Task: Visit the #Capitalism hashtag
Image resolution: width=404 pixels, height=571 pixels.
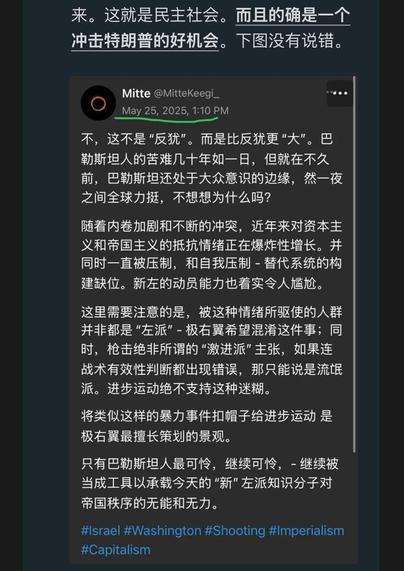Action: pos(115,550)
